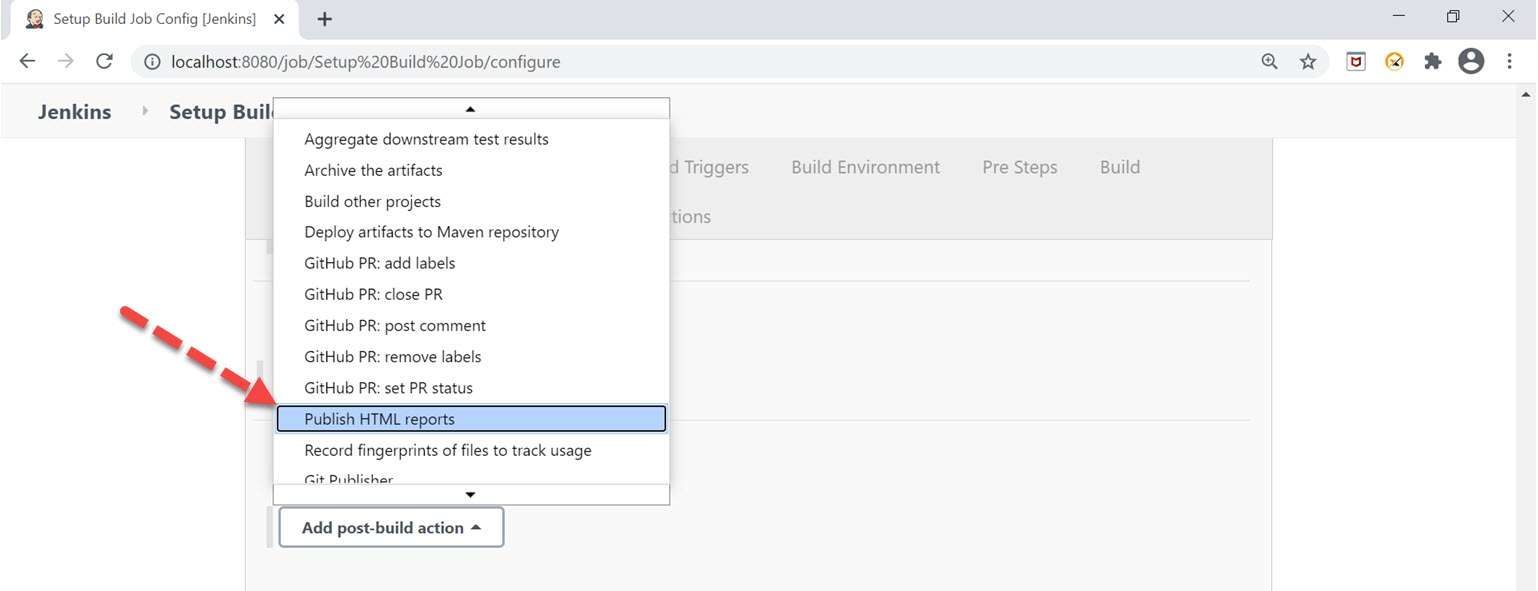This screenshot has width=1538, height=591.
Task: Switch to the Build tab
Action: pos(1119,167)
